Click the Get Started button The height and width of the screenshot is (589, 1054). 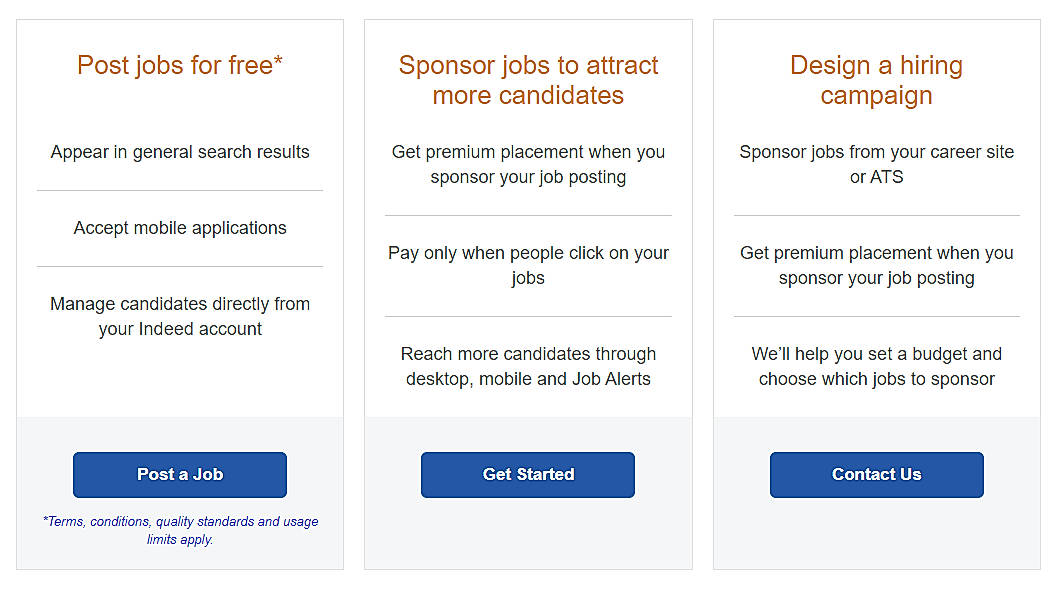tap(528, 475)
